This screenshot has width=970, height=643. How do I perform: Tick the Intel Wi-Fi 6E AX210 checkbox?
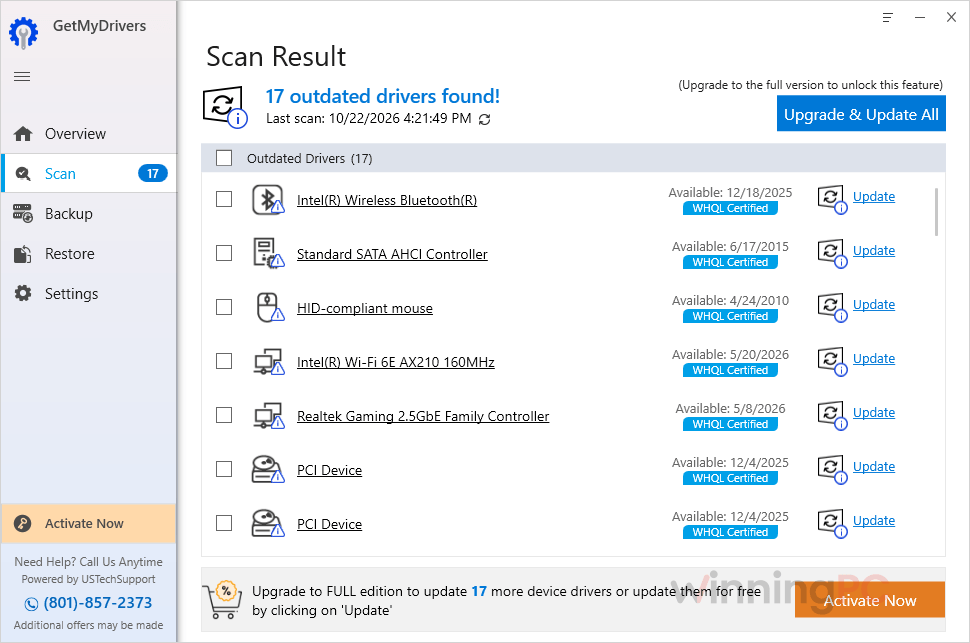pos(224,361)
